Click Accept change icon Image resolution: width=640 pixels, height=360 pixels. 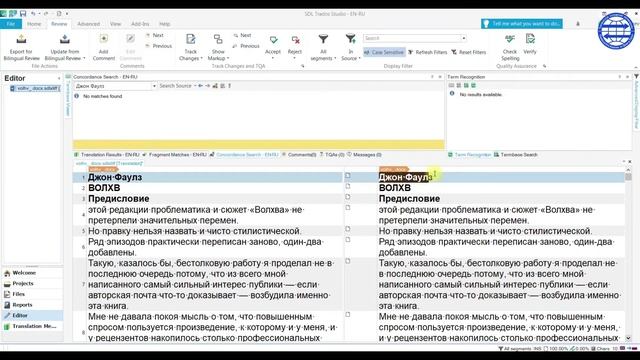tap(273, 40)
